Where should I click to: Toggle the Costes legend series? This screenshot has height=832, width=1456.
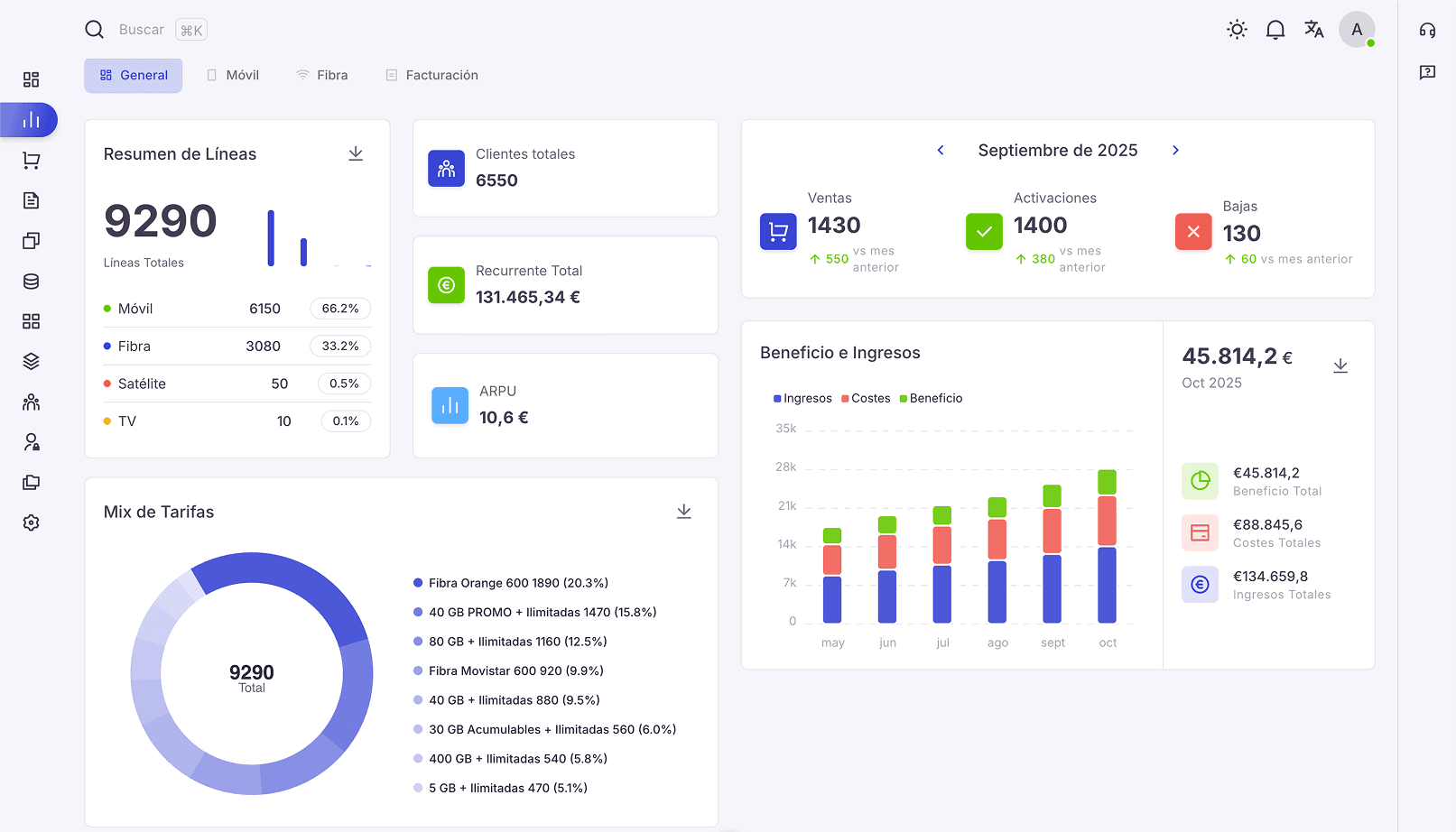866,399
